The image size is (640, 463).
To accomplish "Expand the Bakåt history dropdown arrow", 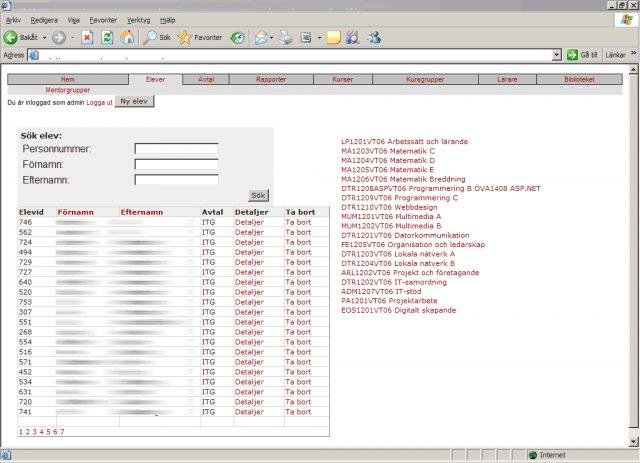I will (44, 38).
